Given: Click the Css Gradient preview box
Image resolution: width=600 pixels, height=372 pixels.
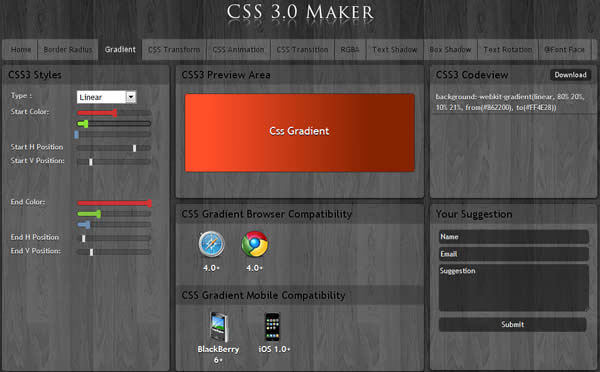Looking at the screenshot, I should coord(300,133).
